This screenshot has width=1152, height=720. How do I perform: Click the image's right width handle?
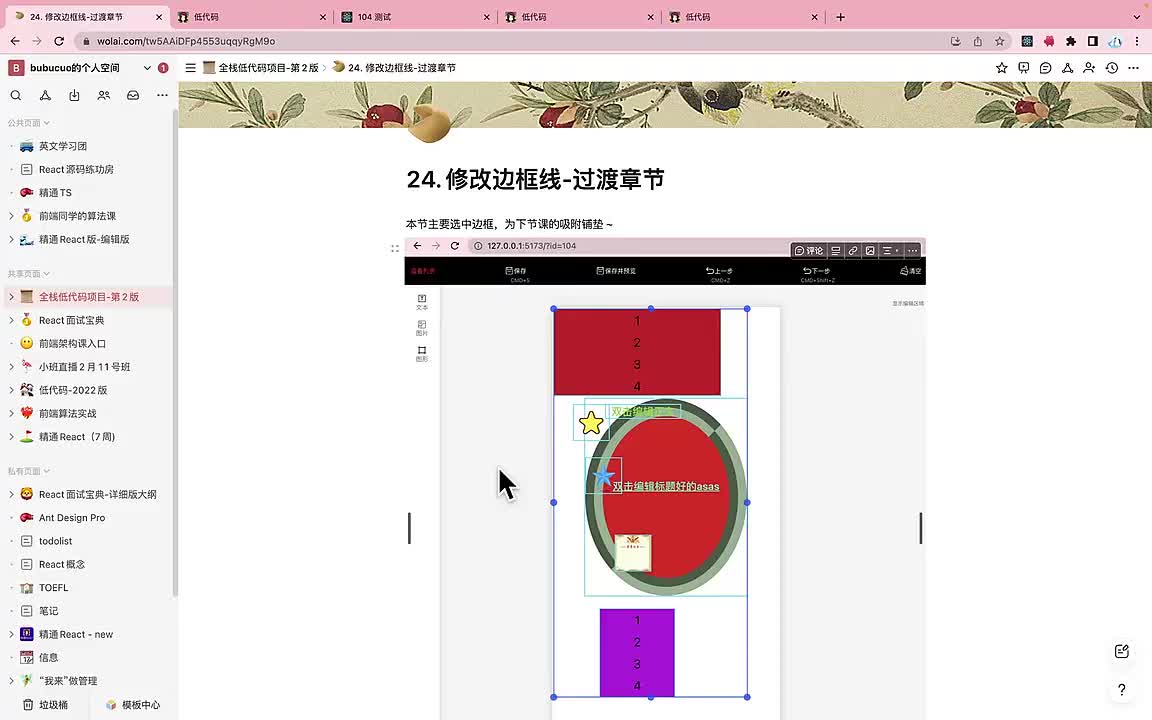[x=921, y=528]
